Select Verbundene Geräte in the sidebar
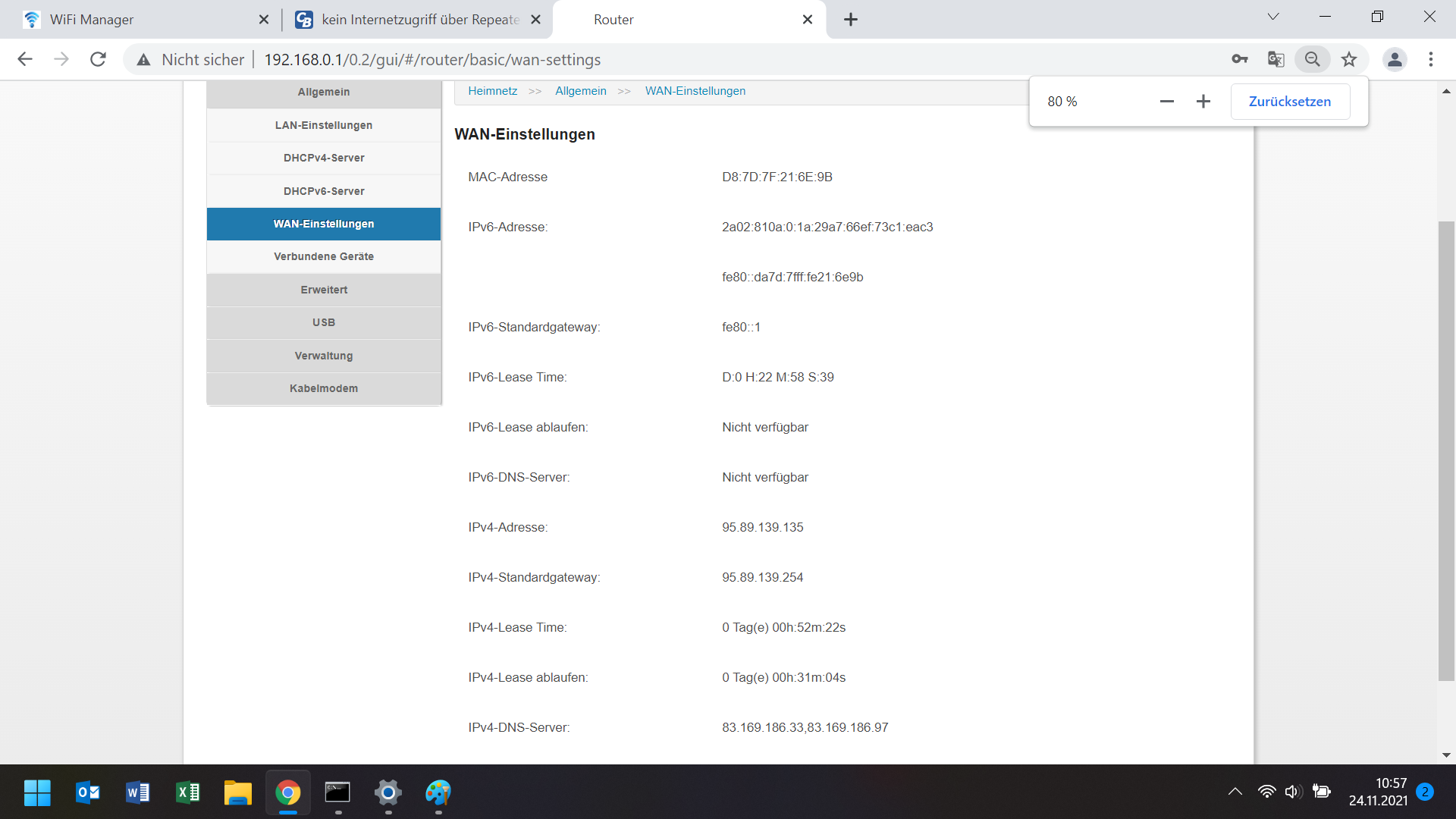 point(324,256)
